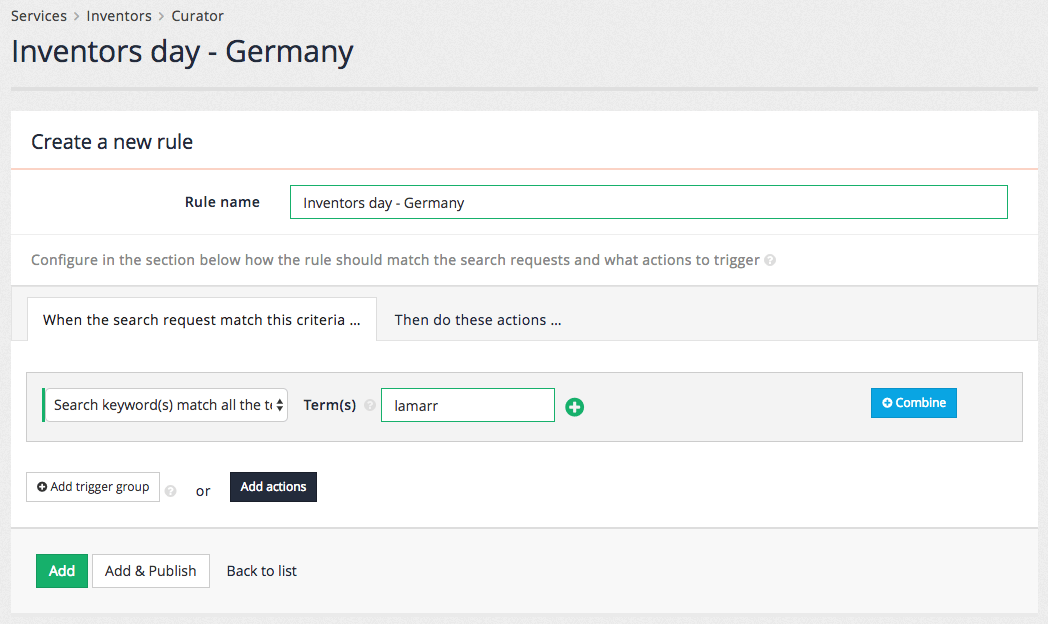Select the 'When the search request match this criteria' tab

click(x=202, y=320)
